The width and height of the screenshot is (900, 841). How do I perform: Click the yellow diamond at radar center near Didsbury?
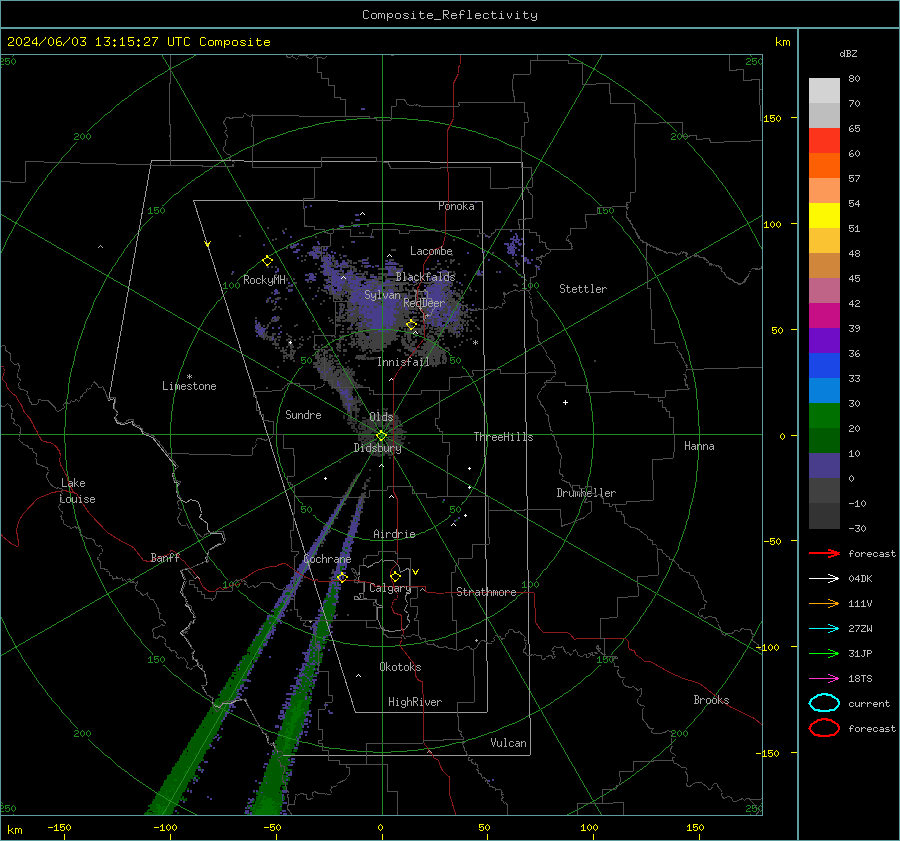coord(381,436)
